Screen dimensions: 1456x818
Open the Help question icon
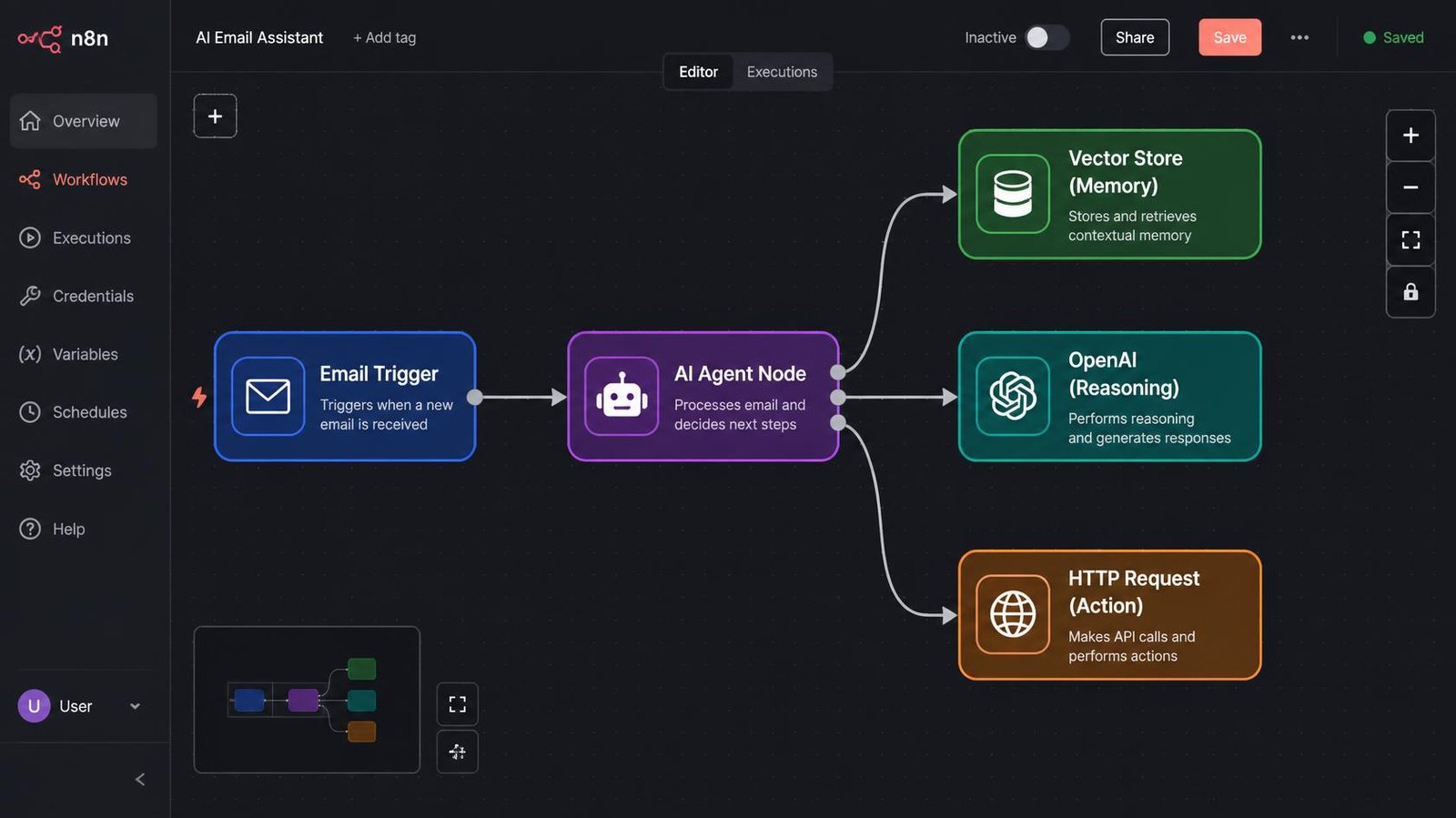coord(30,529)
